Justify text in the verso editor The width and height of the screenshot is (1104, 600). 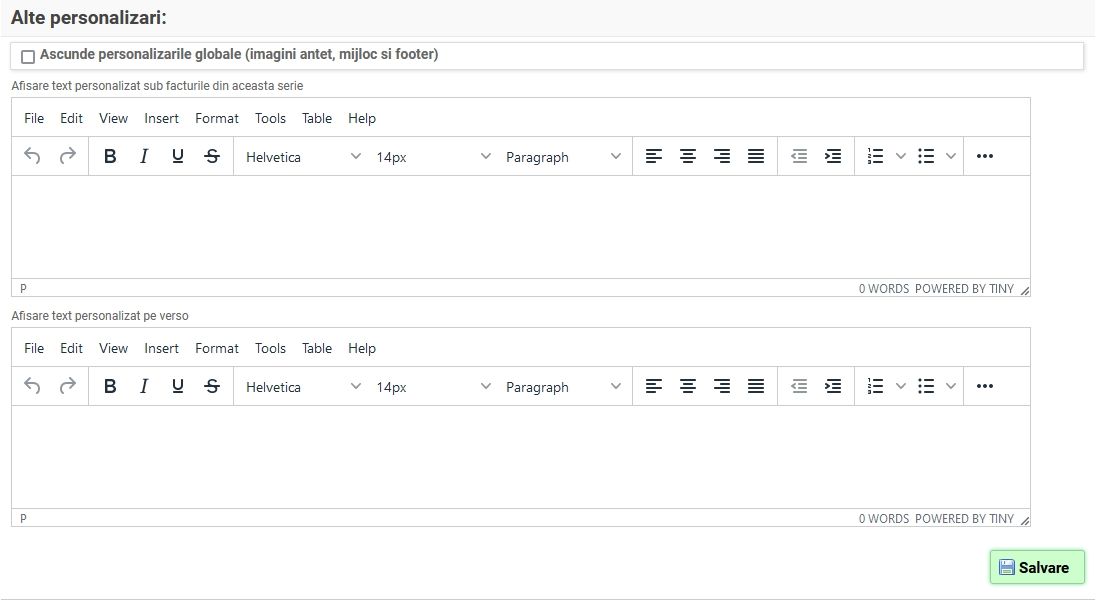click(756, 386)
